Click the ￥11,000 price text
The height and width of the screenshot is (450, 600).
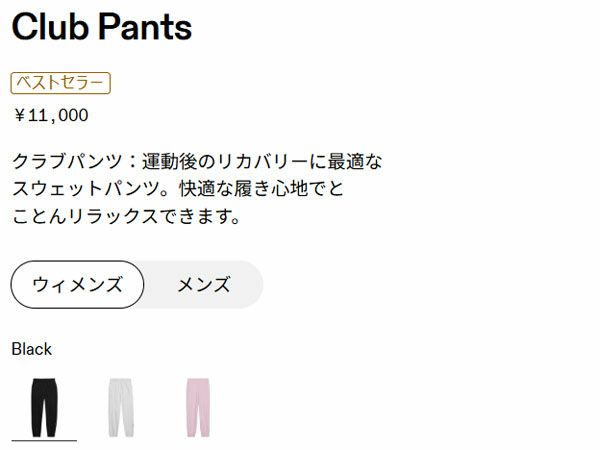(x=51, y=115)
